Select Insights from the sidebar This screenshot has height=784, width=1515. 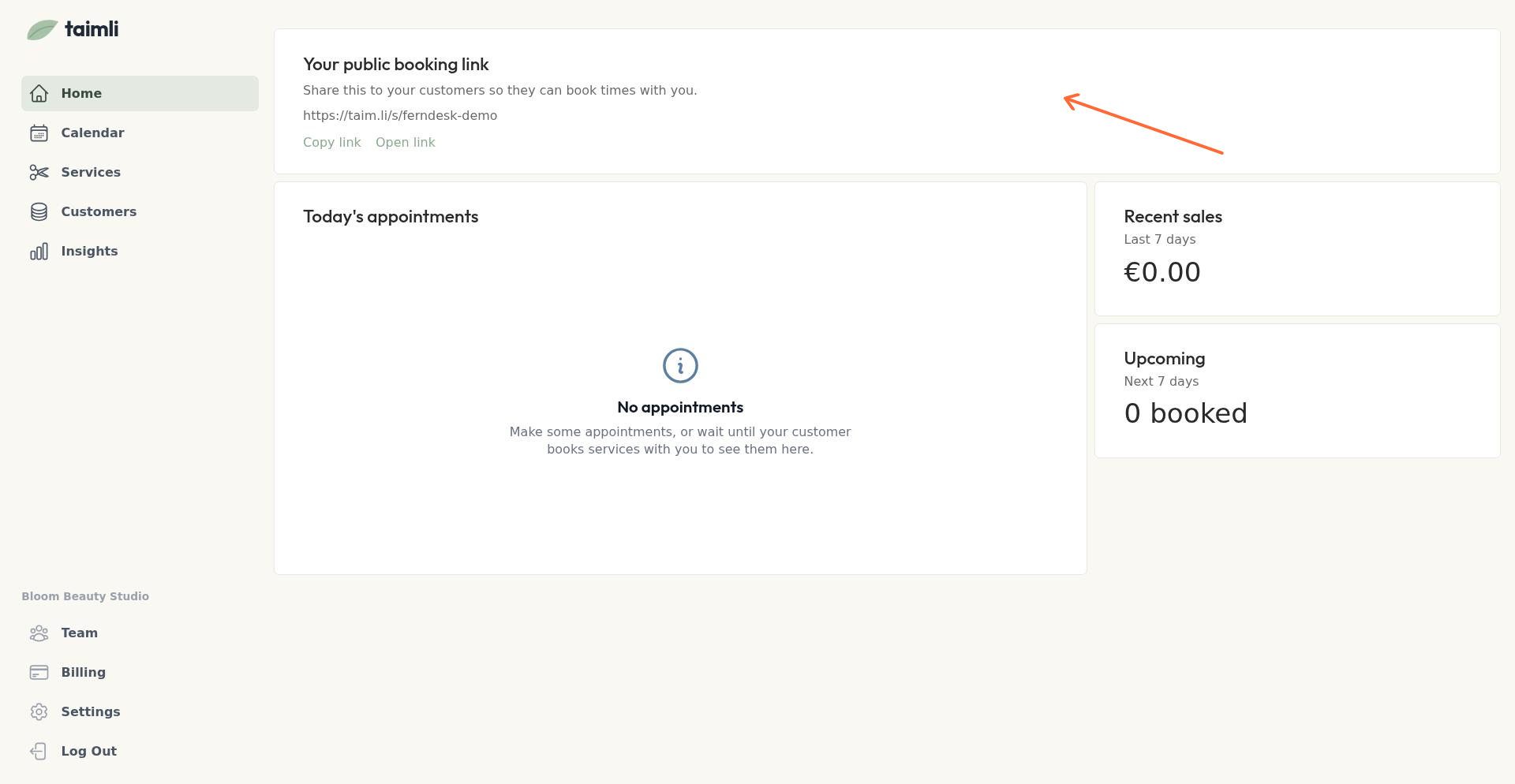tap(89, 252)
